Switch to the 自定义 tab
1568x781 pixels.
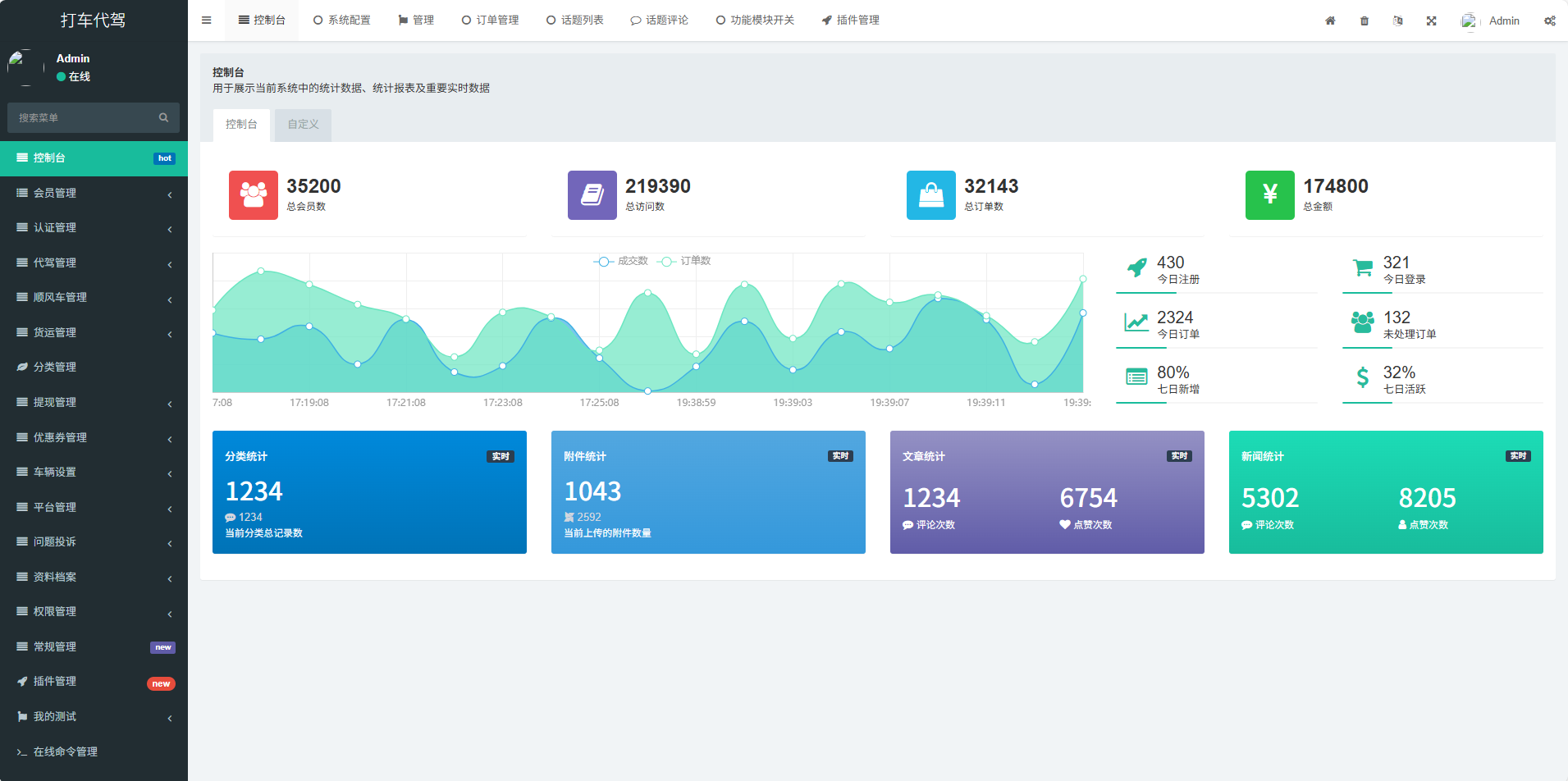pos(303,125)
